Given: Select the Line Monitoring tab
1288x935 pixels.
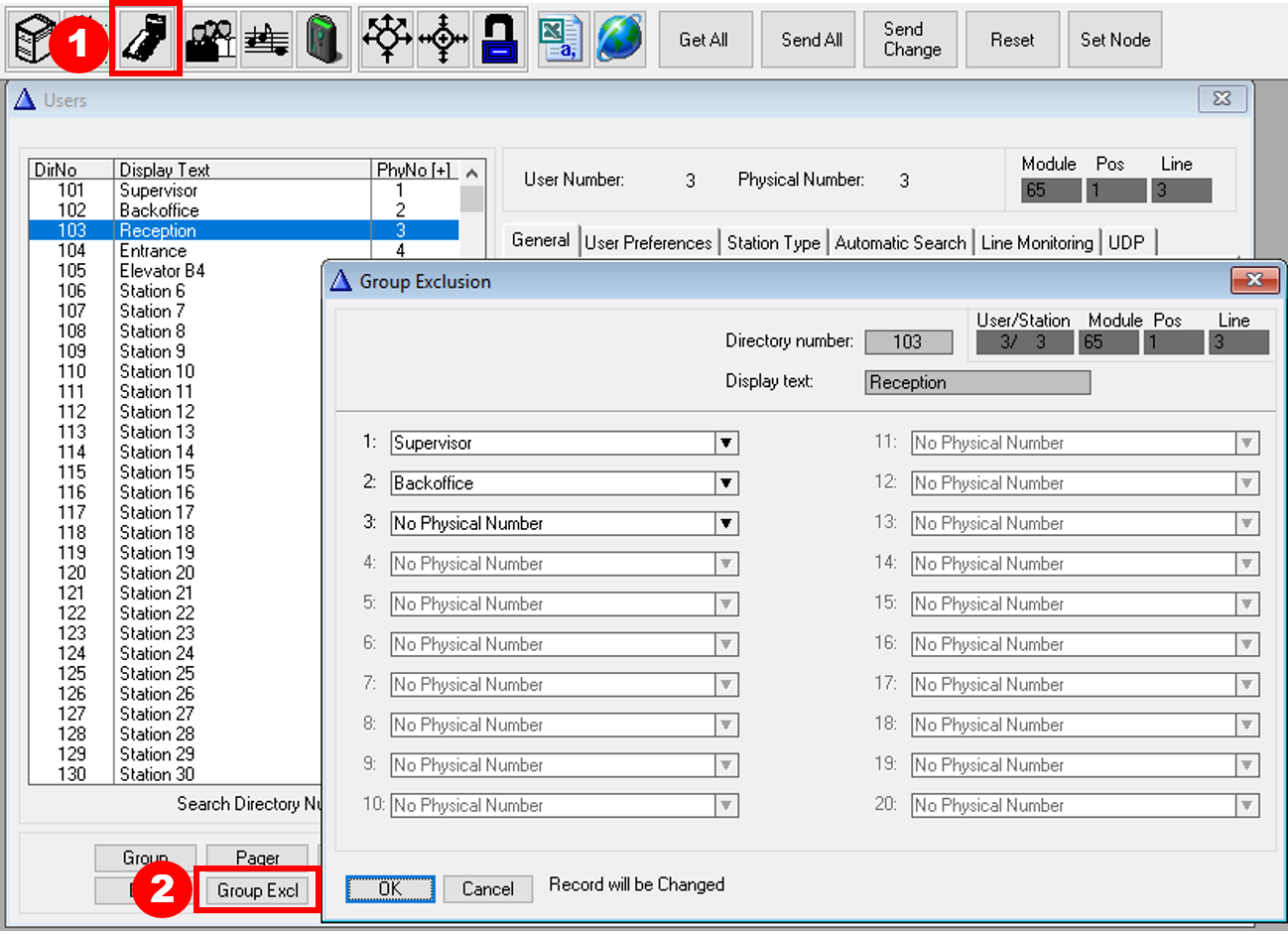Looking at the screenshot, I should pyautogui.click(x=1037, y=242).
